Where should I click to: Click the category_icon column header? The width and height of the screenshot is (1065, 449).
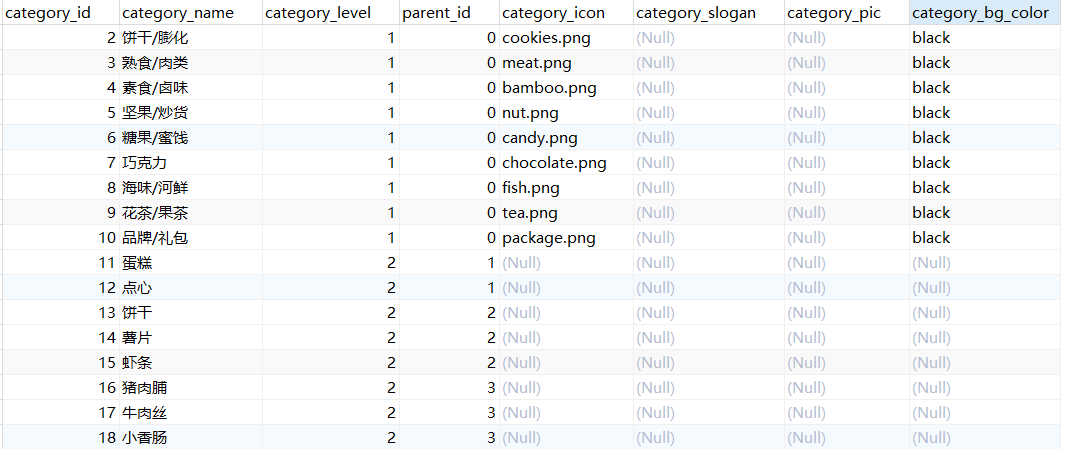pyautogui.click(x=566, y=12)
